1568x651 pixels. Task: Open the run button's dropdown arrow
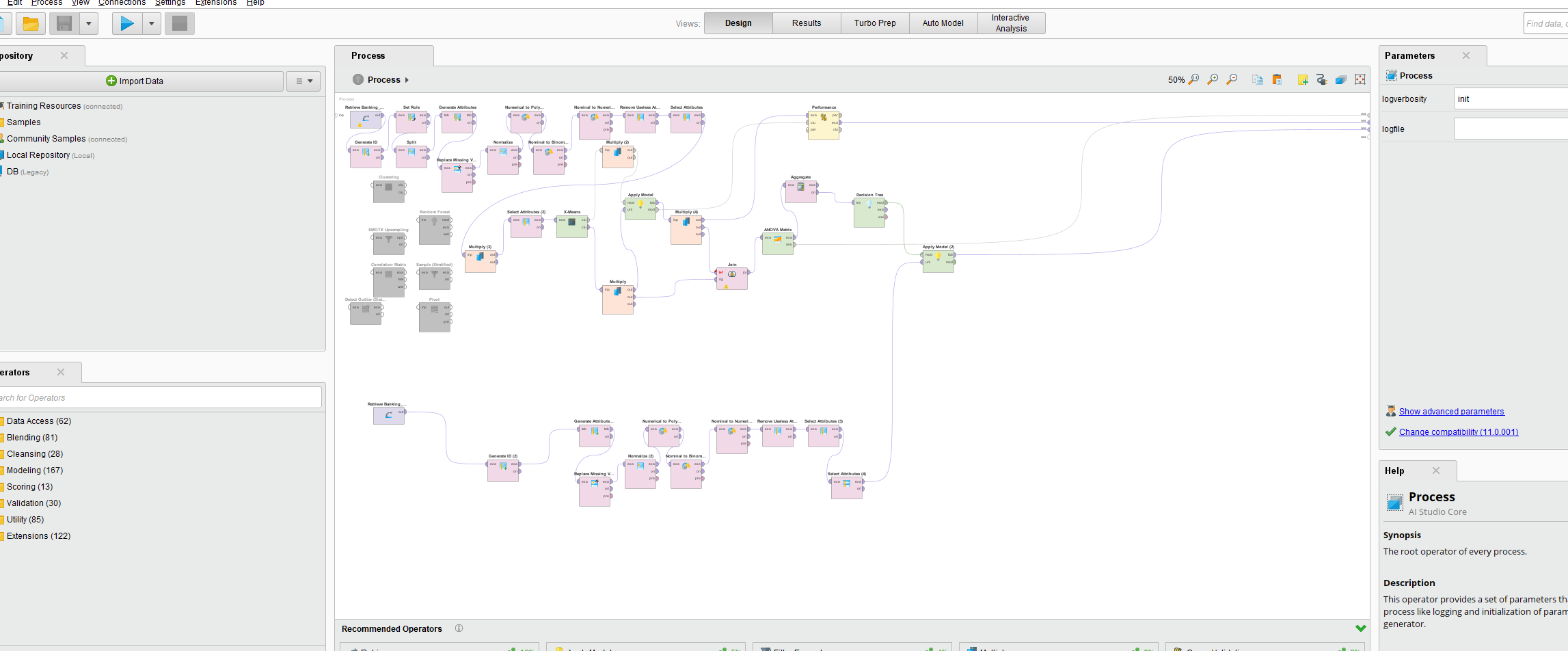[152, 23]
